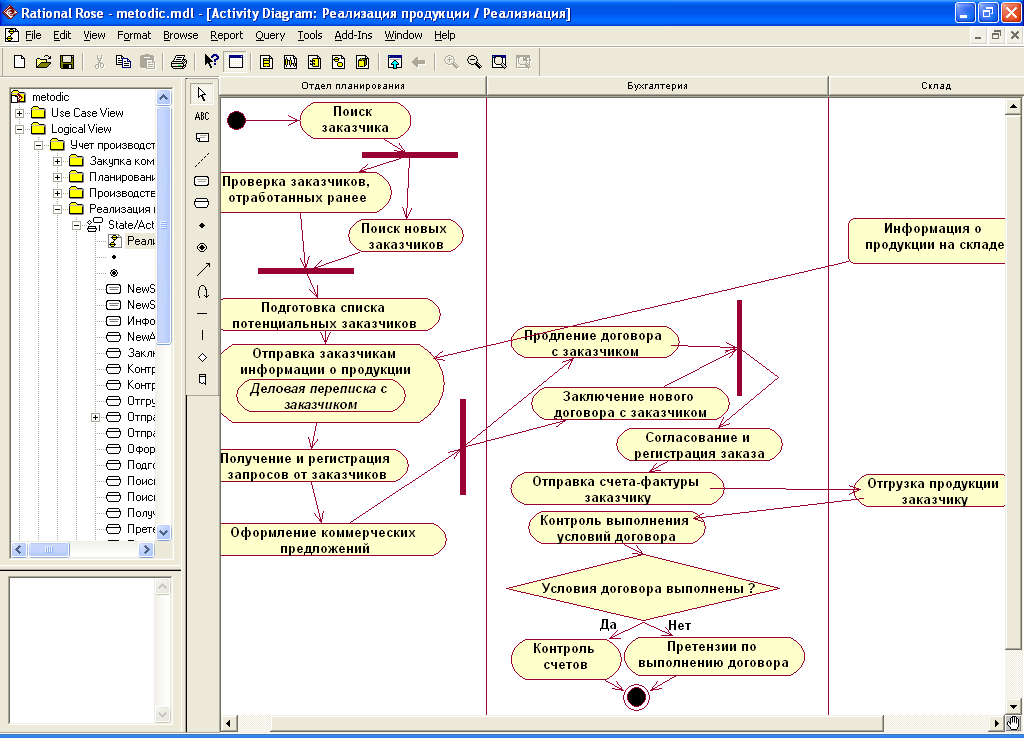Select the Note tool in toolbox
1024x738 pixels.
click(x=202, y=138)
